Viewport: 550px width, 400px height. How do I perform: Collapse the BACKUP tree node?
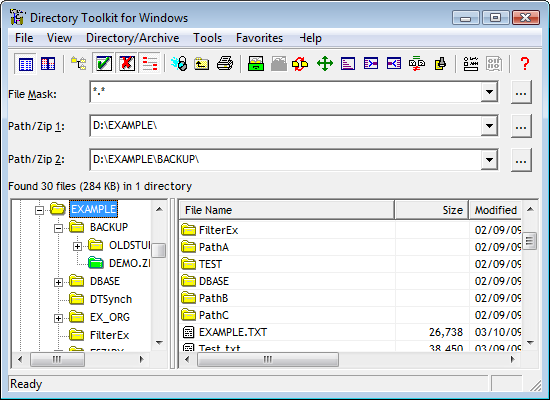click(59, 228)
